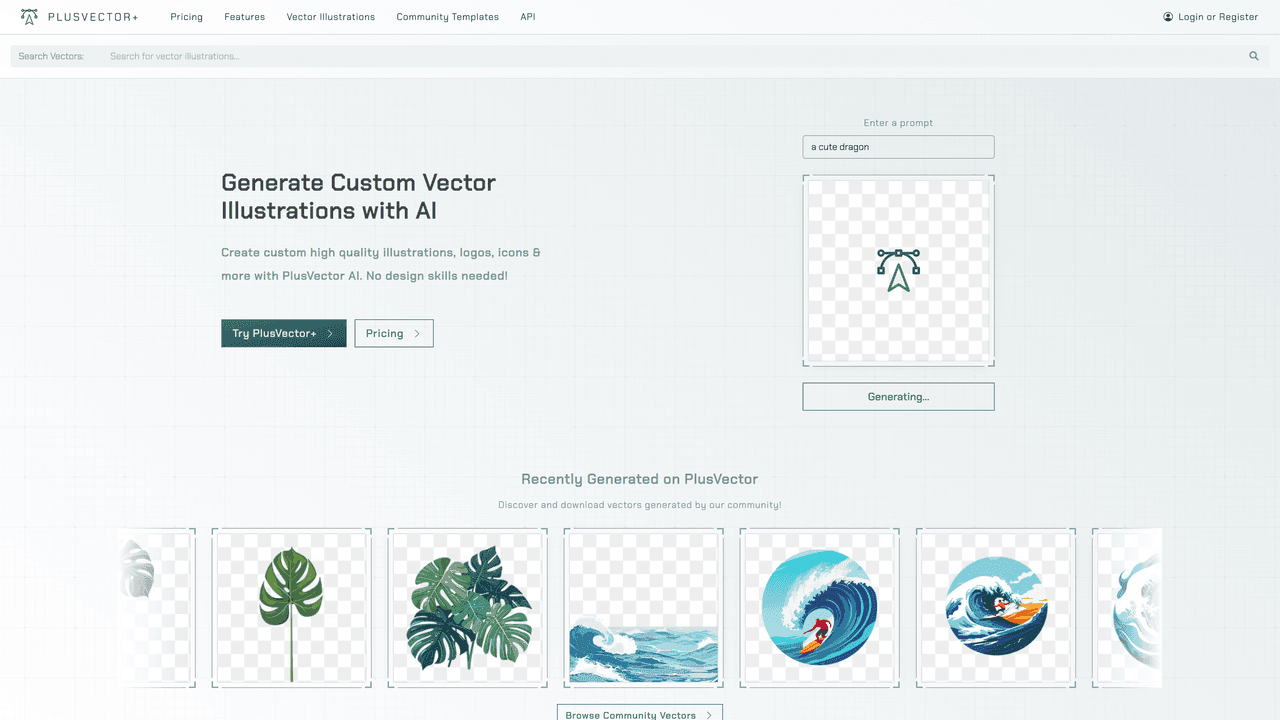Click chevron on Browse Community Vectors
The width and height of the screenshot is (1280, 720).
coord(709,715)
